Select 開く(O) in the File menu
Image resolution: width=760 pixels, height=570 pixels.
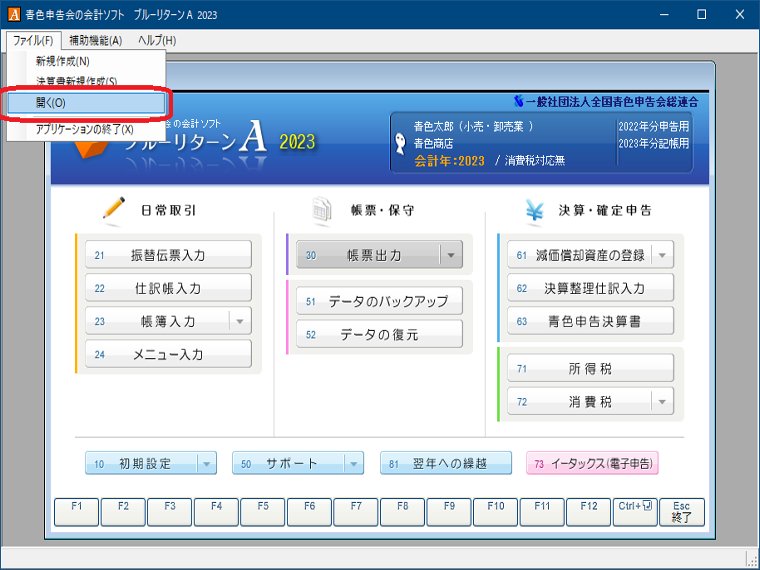coord(87,103)
